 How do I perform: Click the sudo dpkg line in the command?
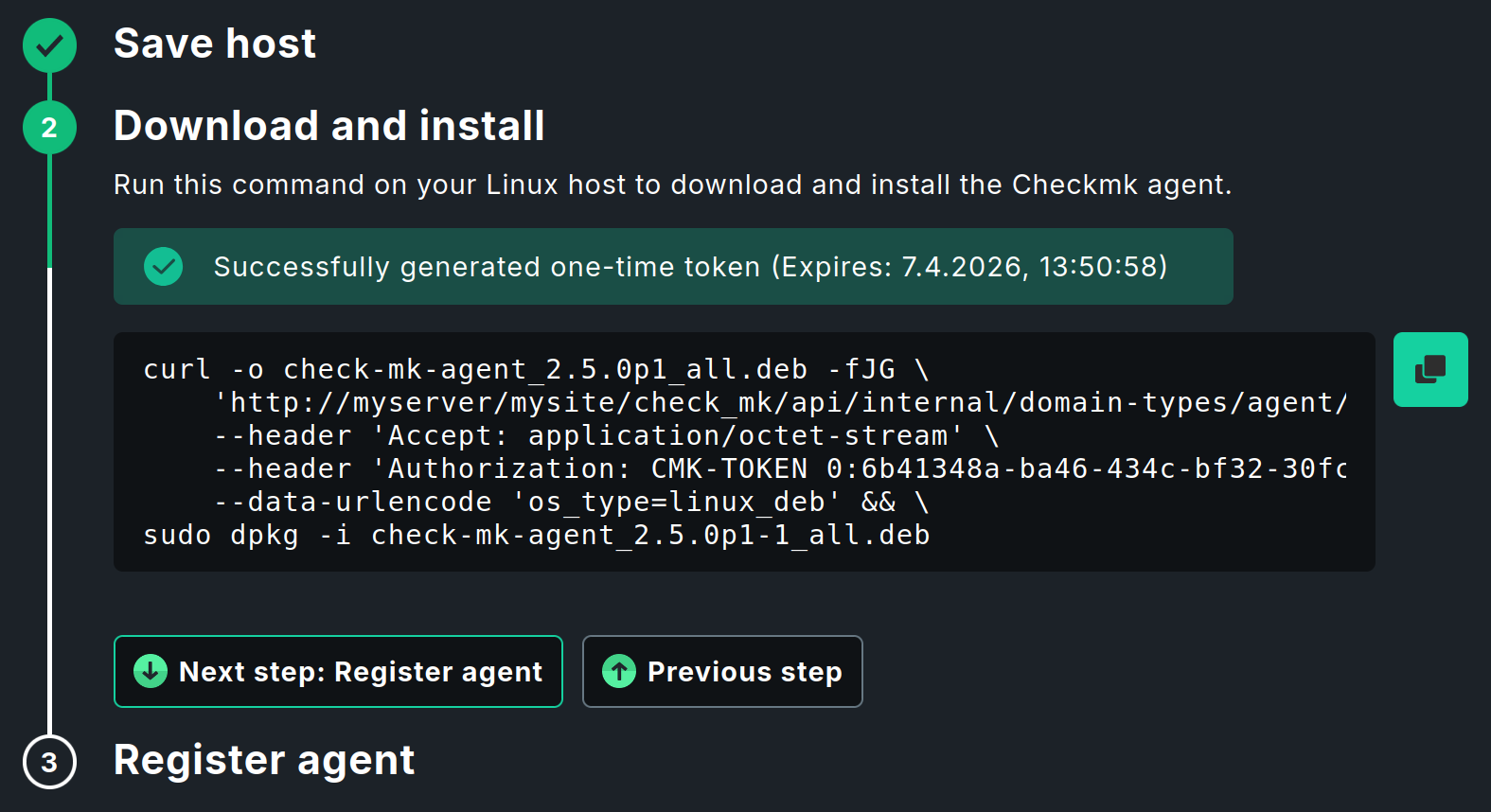(x=536, y=535)
